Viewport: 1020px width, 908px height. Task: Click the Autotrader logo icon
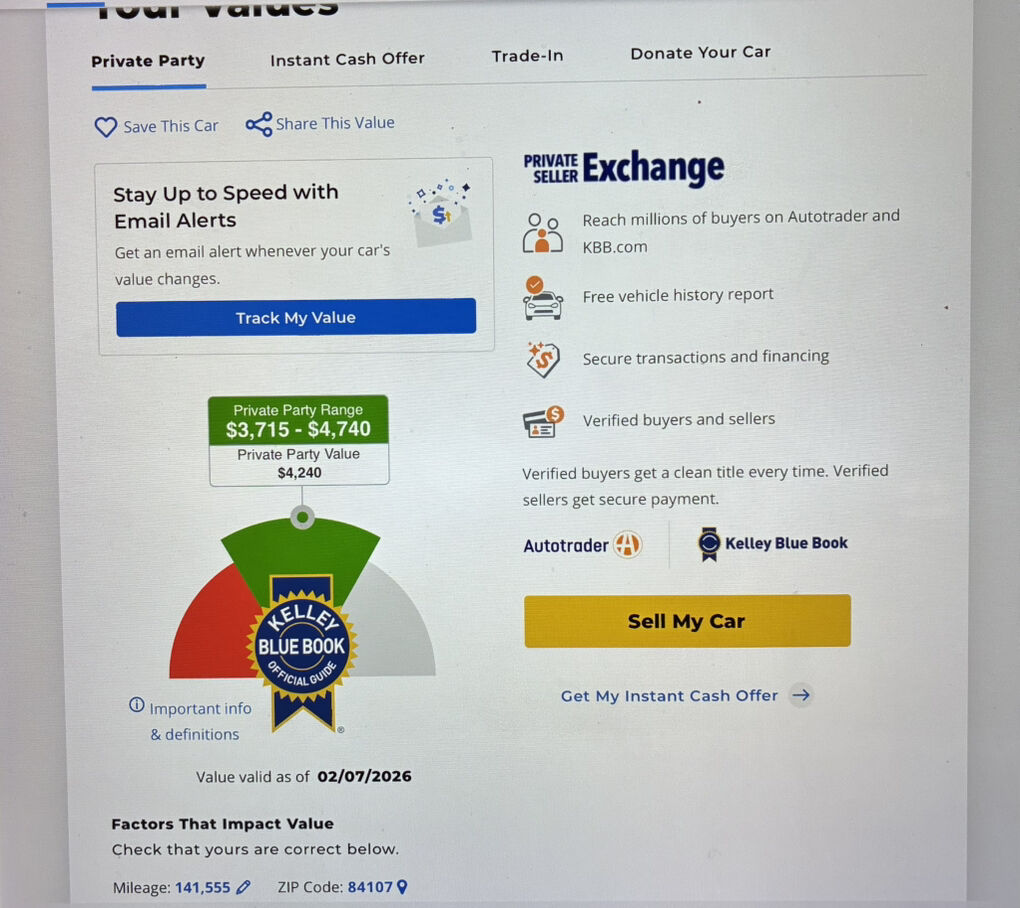628,544
